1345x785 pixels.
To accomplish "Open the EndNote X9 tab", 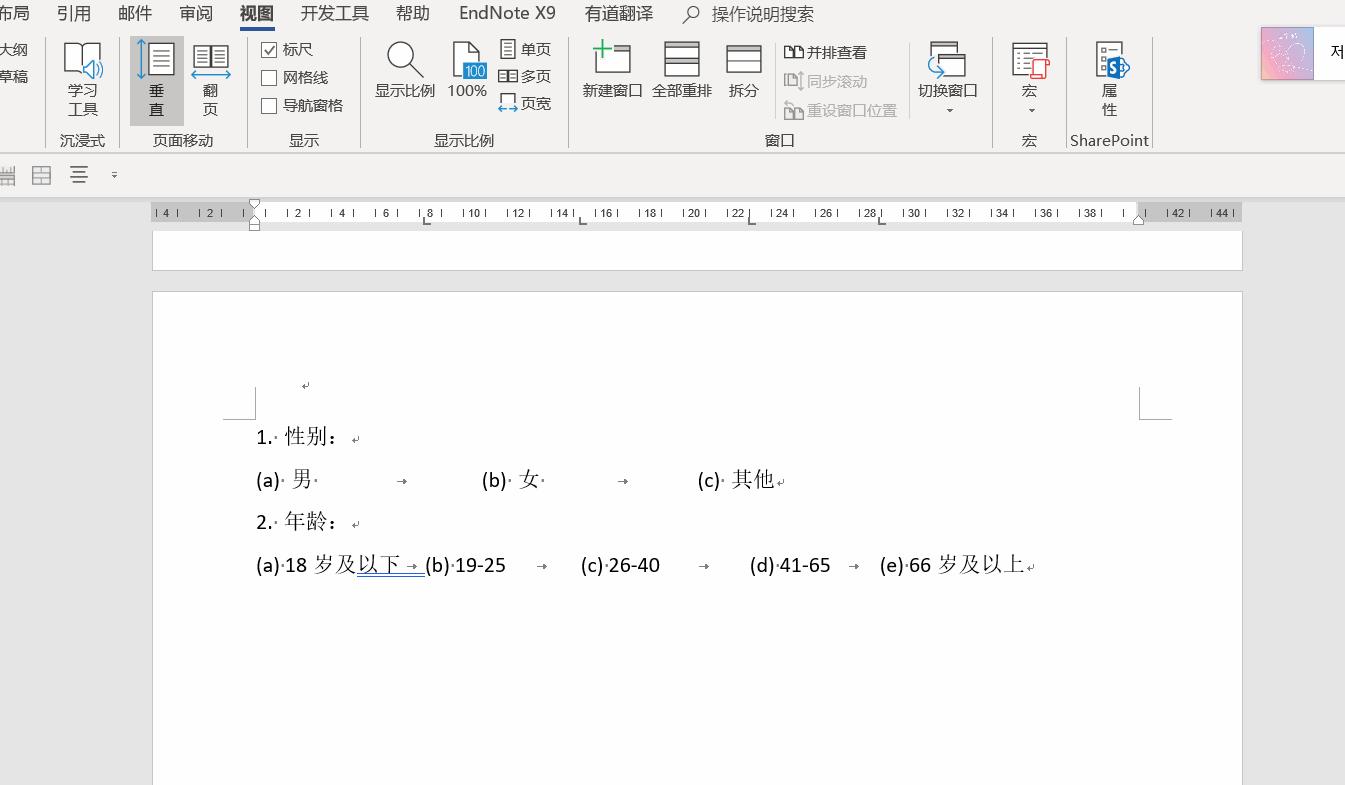I will coord(506,13).
